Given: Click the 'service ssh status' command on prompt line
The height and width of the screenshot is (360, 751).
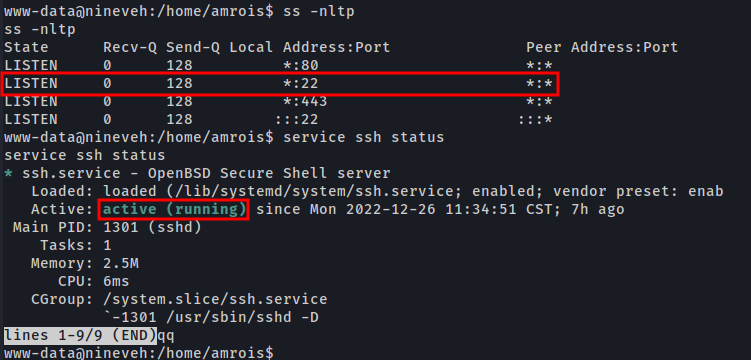Looking at the screenshot, I should (x=364, y=138).
